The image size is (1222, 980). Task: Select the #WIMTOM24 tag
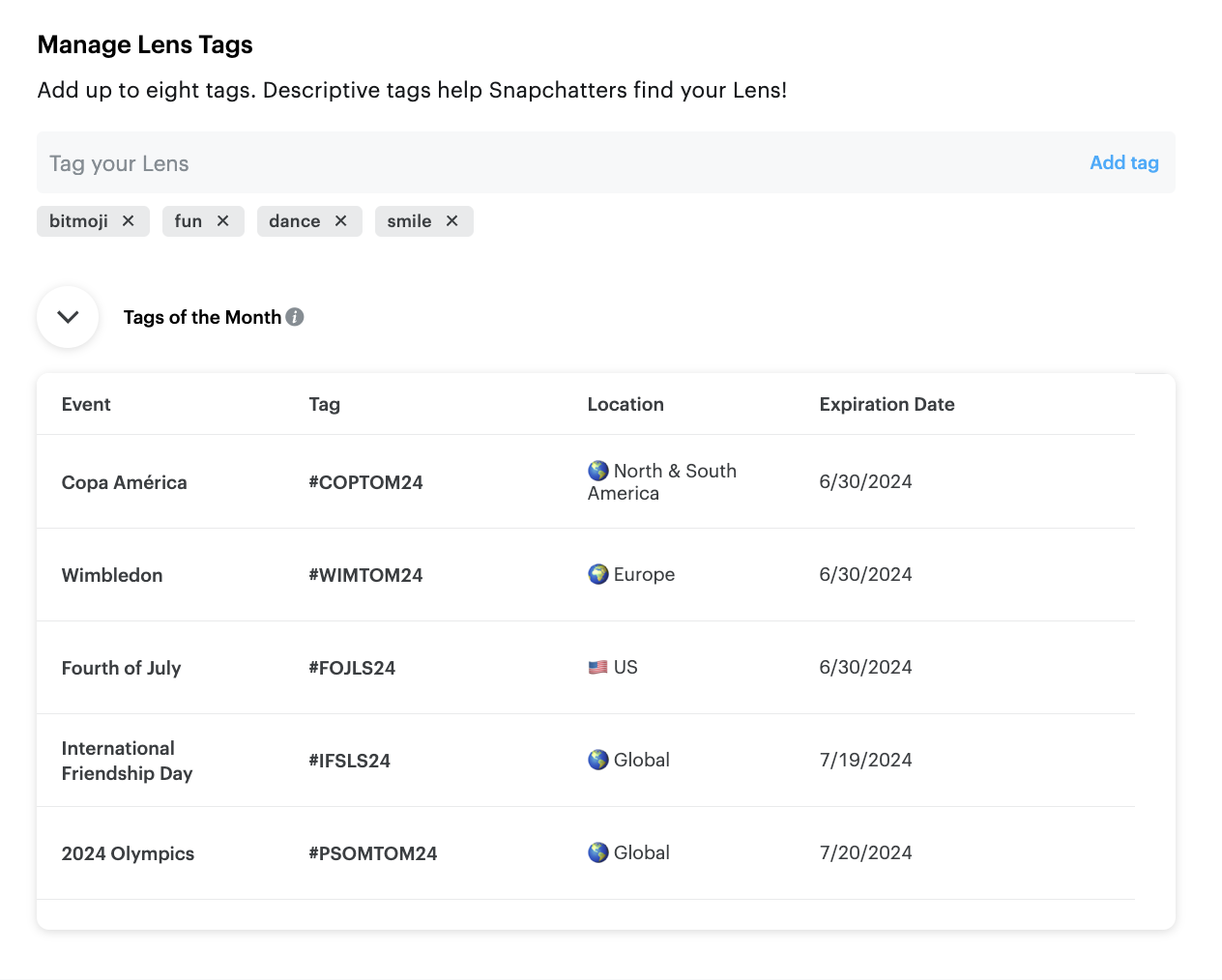[x=365, y=575]
